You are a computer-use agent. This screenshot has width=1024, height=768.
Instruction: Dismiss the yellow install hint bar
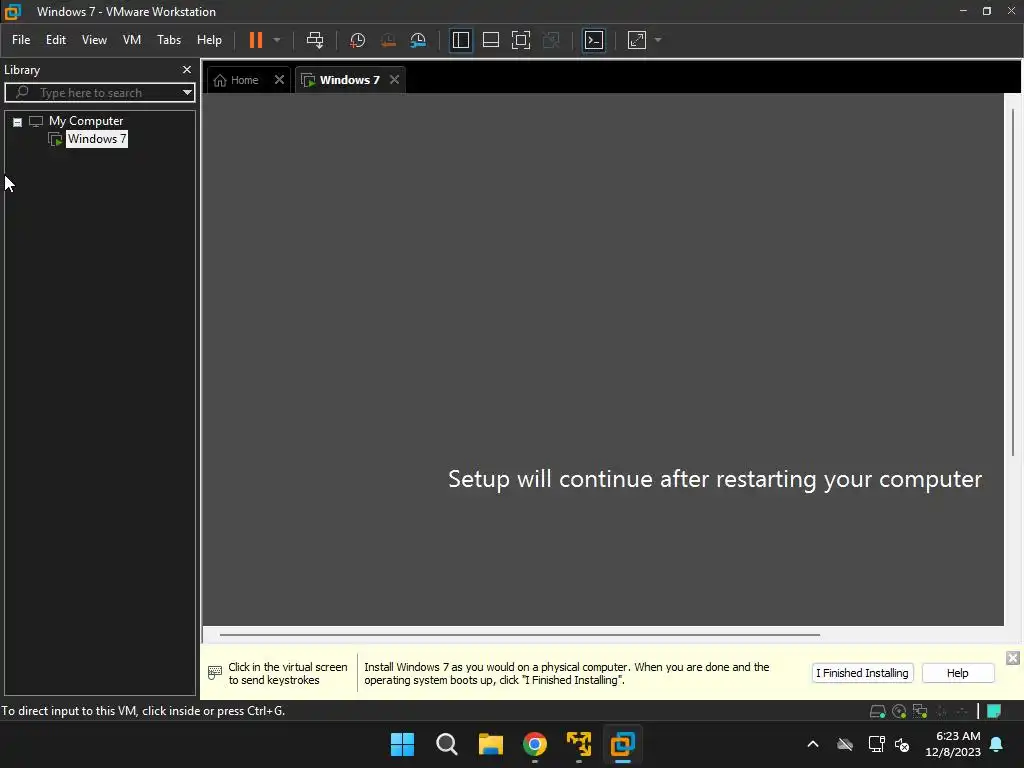tap(1012, 658)
